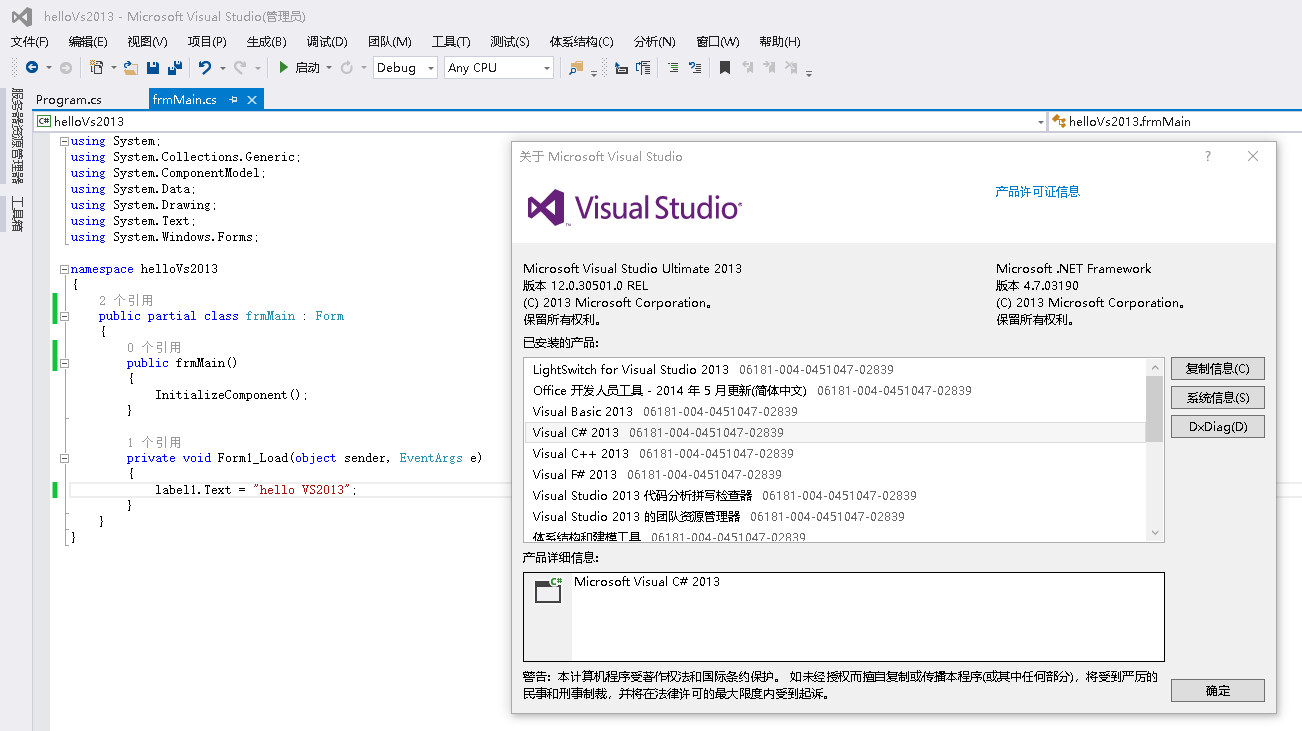Viewport: 1302px width, 731px height.
Task: Pin the frmMain.cs tab with pin icon
Action: (234, 100)
